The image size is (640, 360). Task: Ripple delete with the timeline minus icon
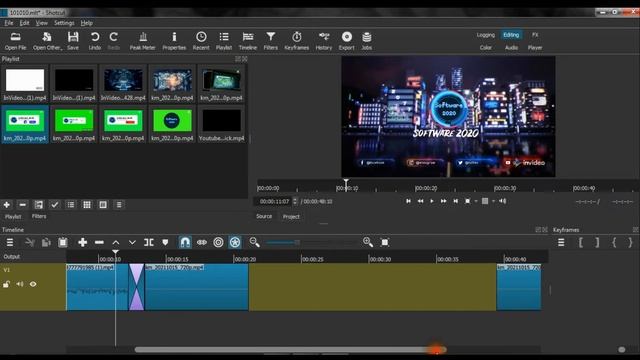click(99, 242)
